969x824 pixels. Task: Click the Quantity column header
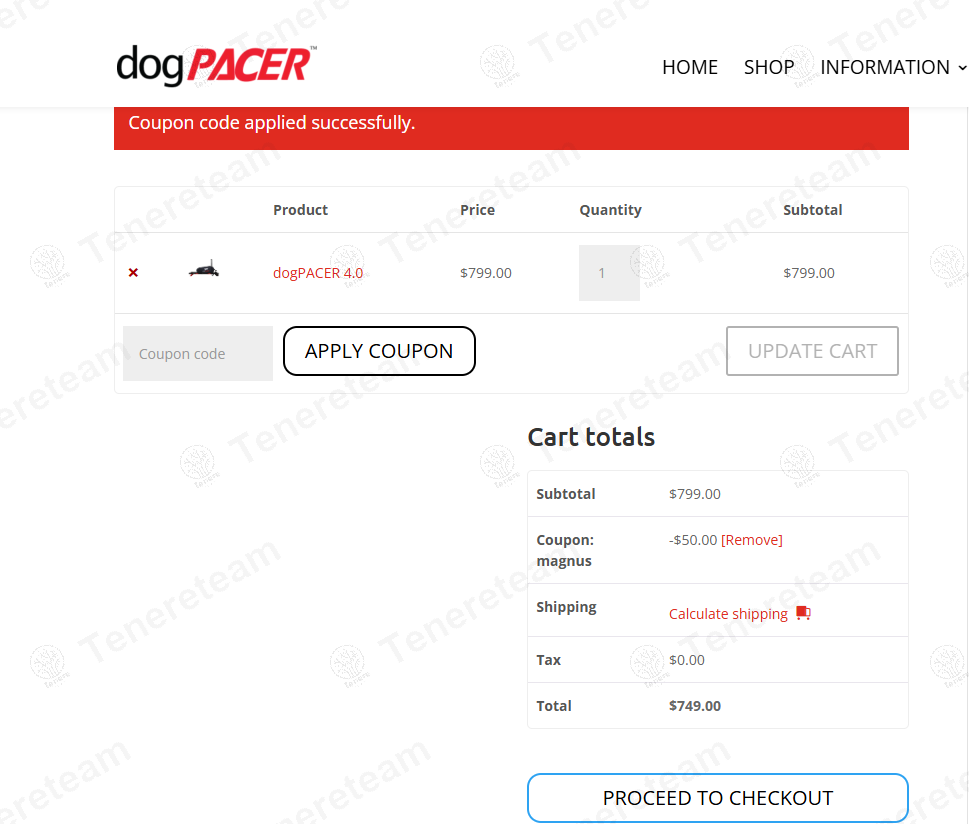click(611, 210)
